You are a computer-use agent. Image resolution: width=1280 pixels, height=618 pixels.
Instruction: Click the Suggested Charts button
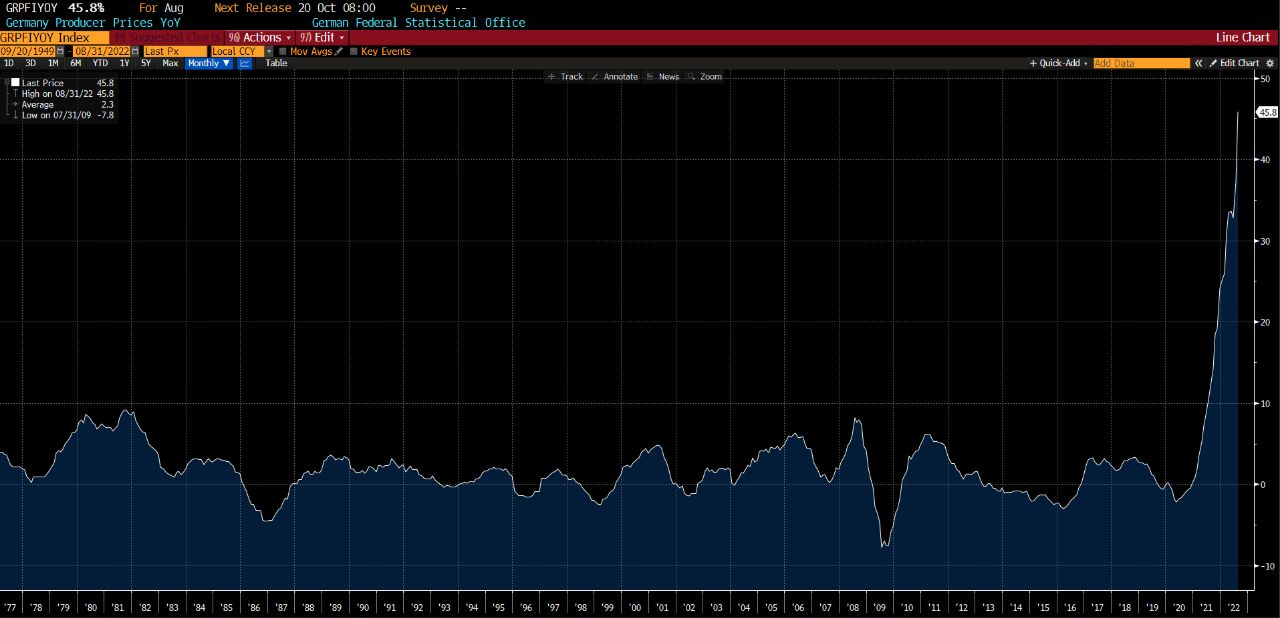(x=166, y=38)
